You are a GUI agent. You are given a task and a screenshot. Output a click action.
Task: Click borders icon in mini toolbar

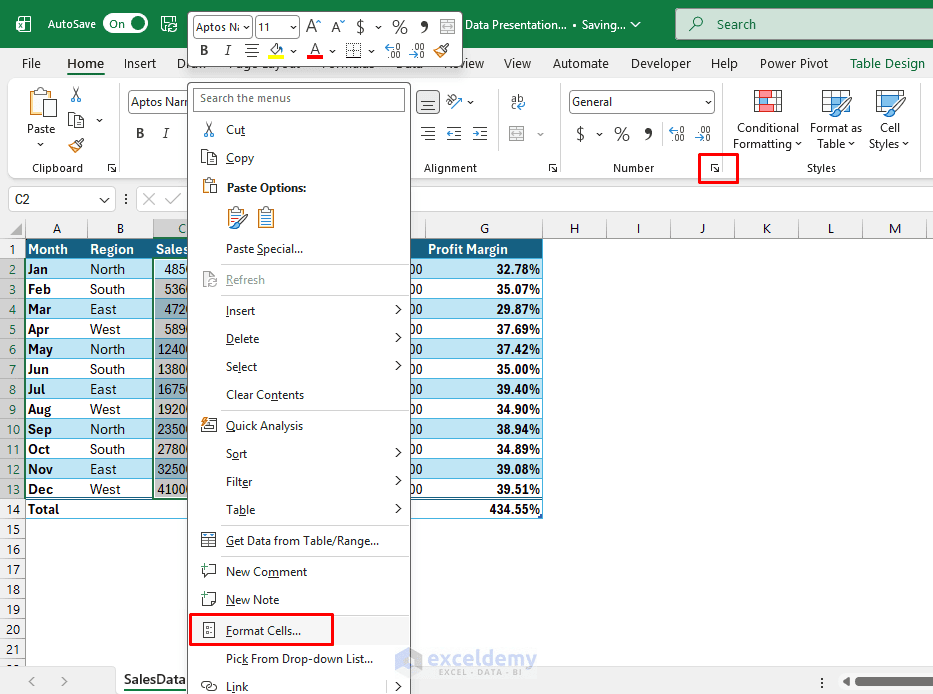tap(353, 51)
